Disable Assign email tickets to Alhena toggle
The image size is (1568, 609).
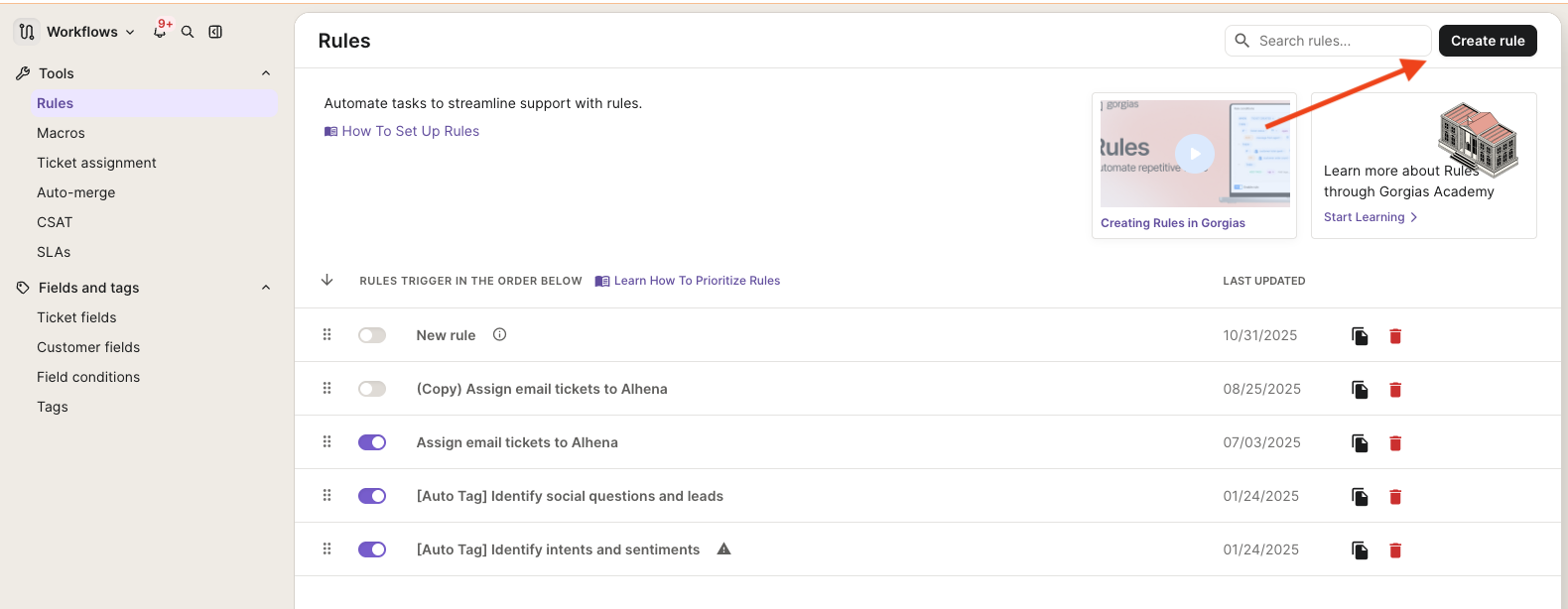(x=372, y=442)
